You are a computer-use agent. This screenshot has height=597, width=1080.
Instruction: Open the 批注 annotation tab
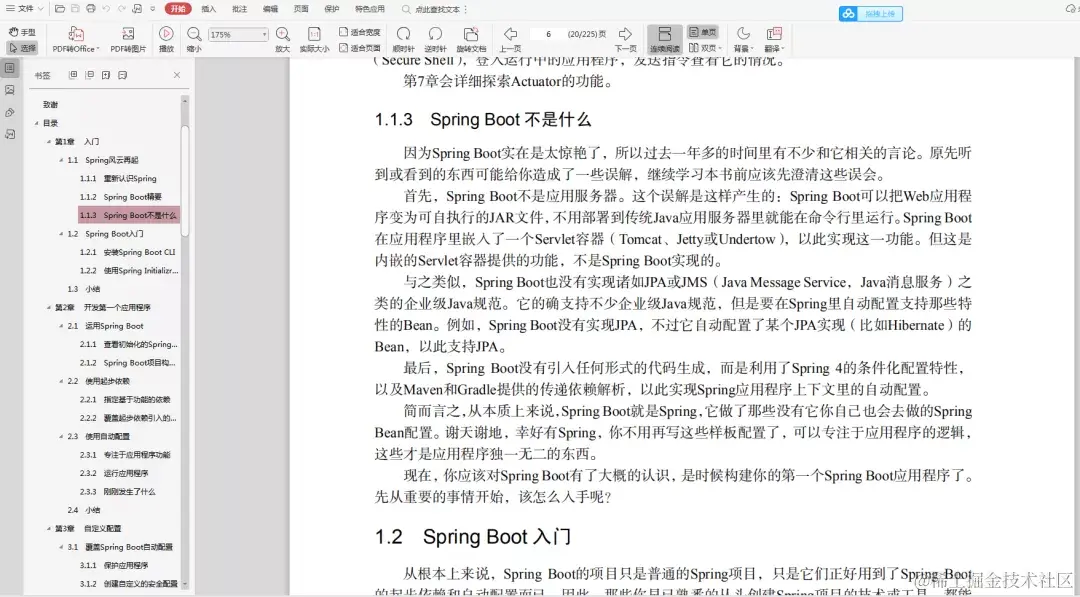pos(238,10)
